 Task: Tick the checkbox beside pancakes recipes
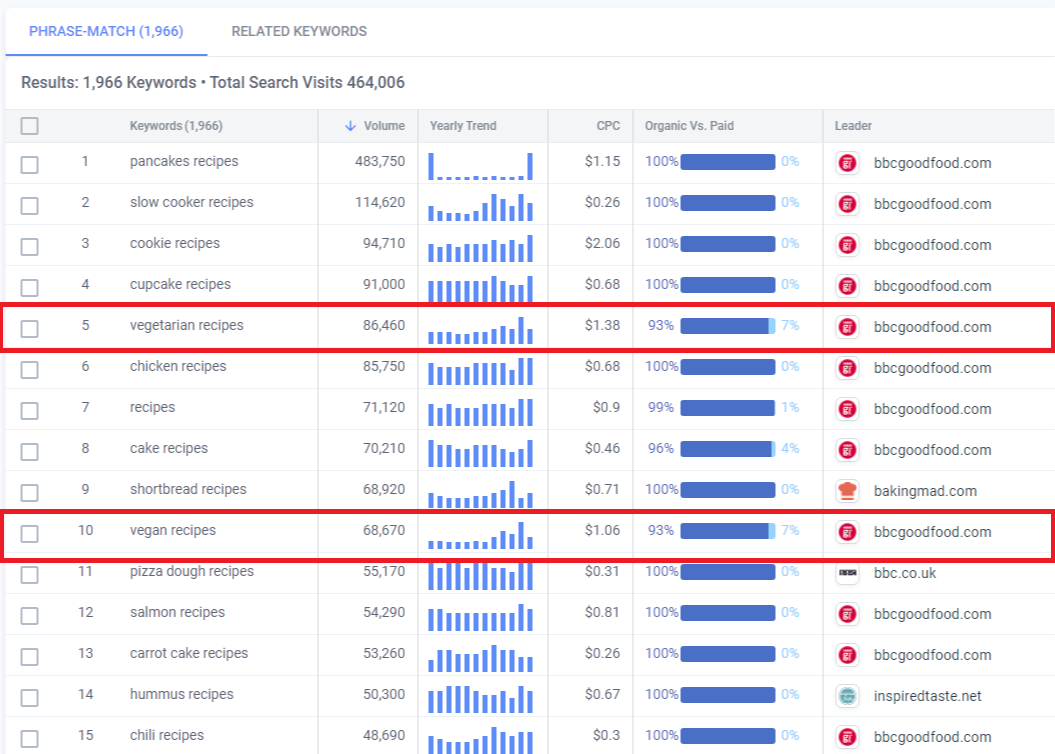pos(30,164)
